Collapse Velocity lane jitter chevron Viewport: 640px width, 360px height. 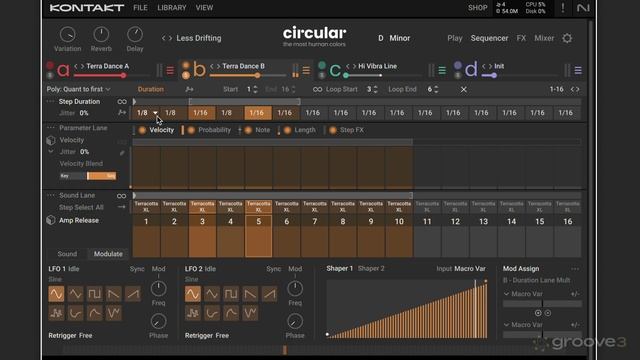(x=51, y=152)
